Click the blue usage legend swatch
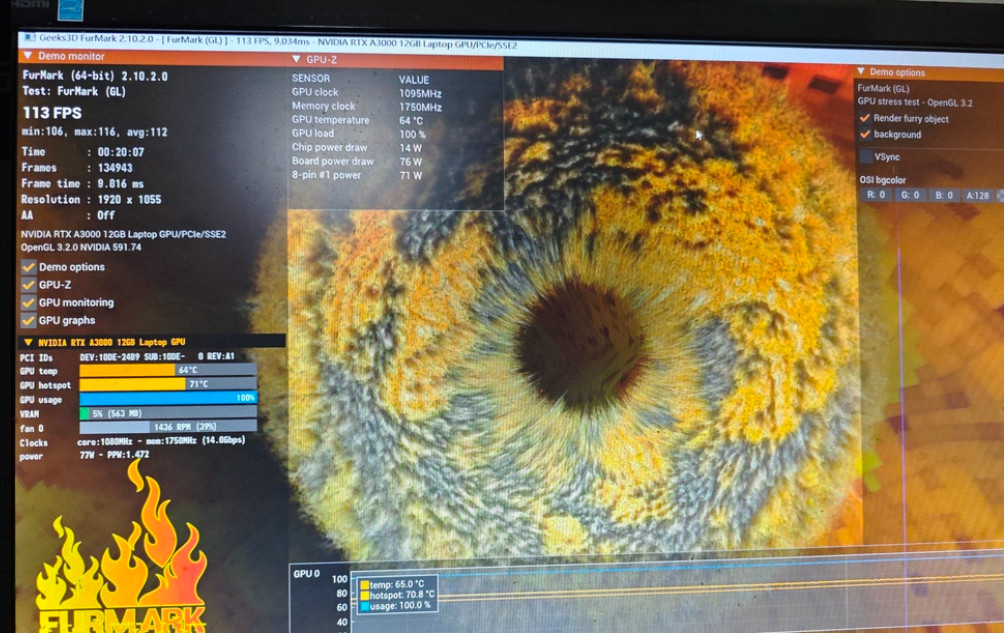The height and width of the screenshot is (633, 1004). point(364,605)
